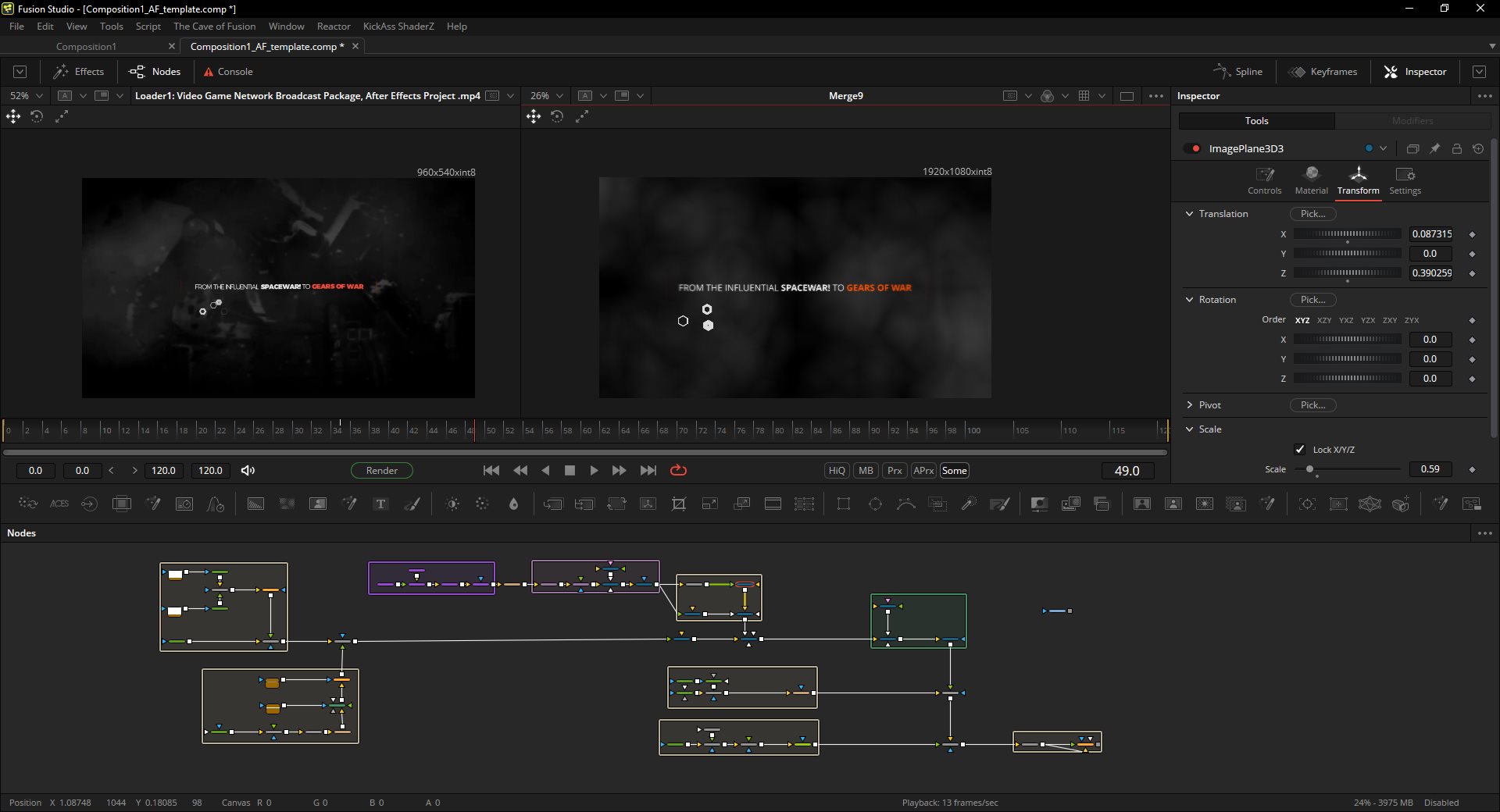
Task: Toggle the Prx proxy button
Action: point(895,470)
